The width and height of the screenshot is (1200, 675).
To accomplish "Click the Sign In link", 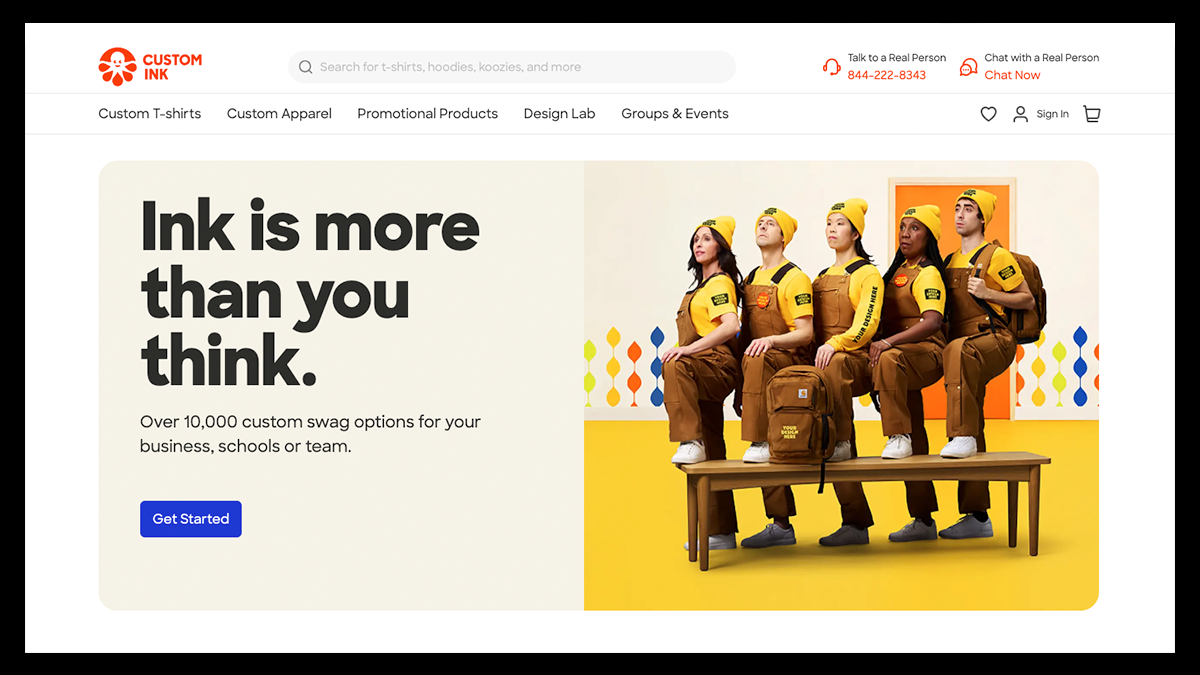I will click(x=1052, y=114).
